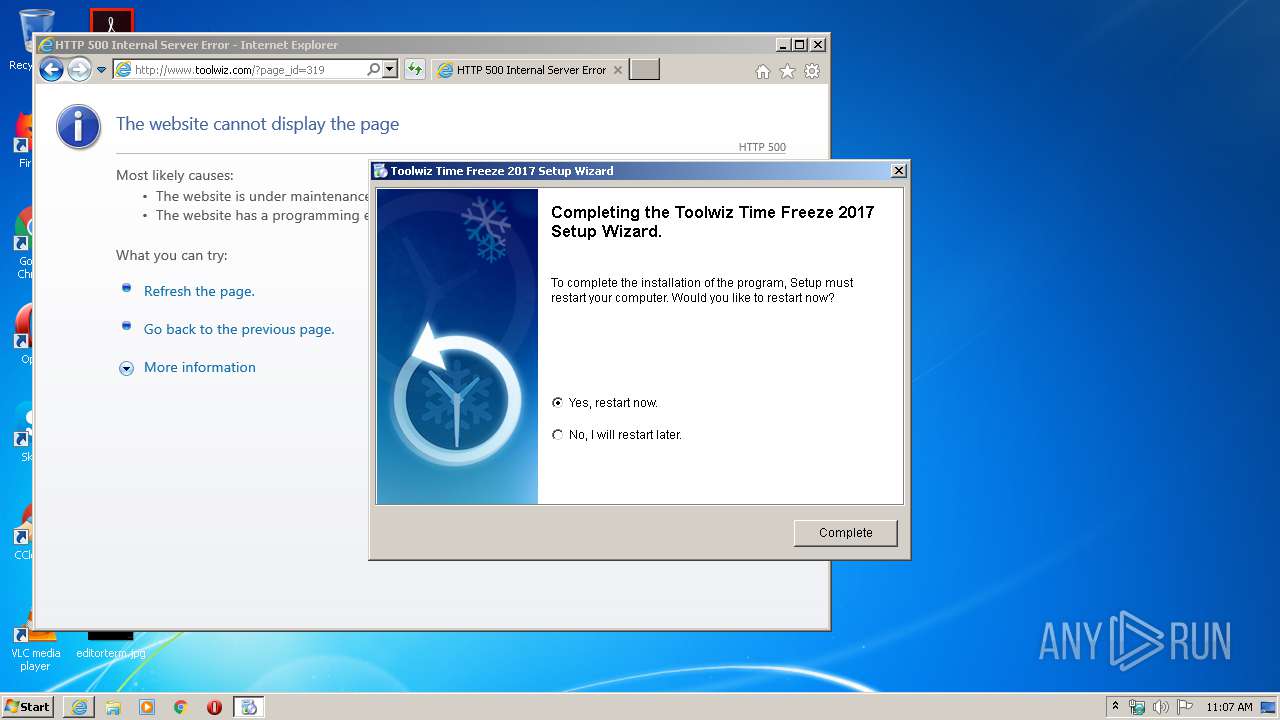Click 'The website cannot display the page' heading

click(257, 124)
